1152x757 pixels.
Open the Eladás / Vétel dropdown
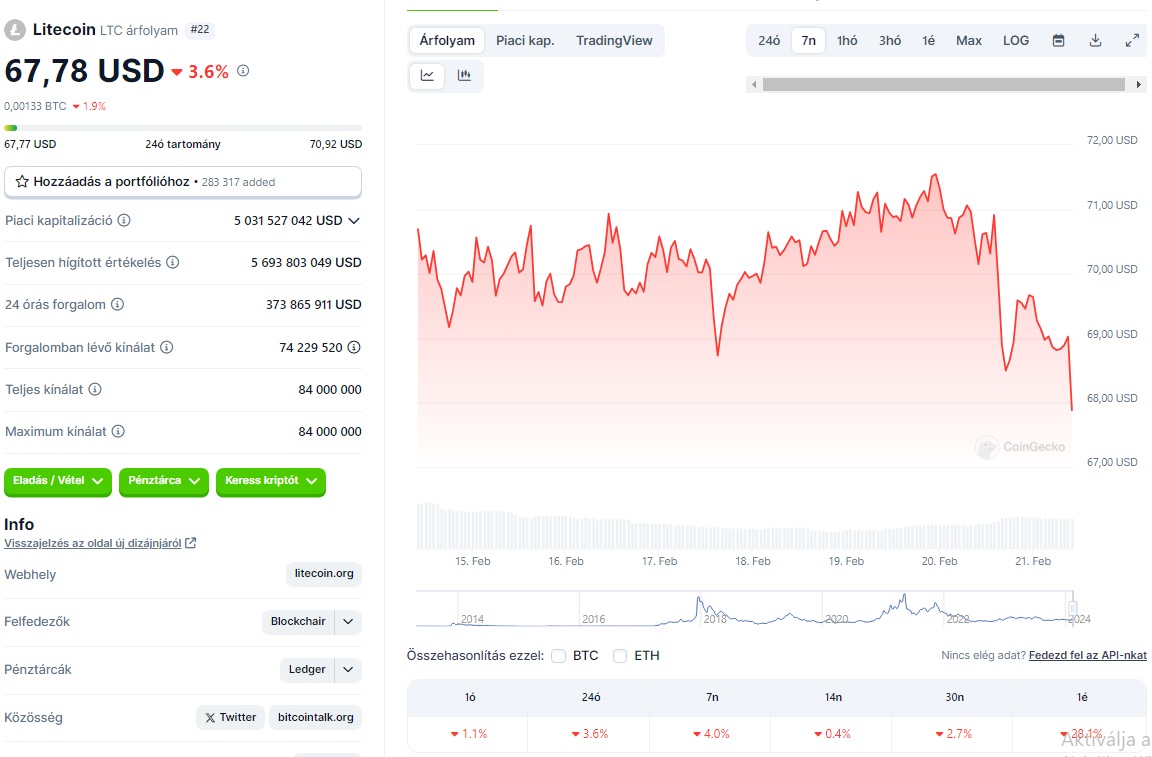57,481
